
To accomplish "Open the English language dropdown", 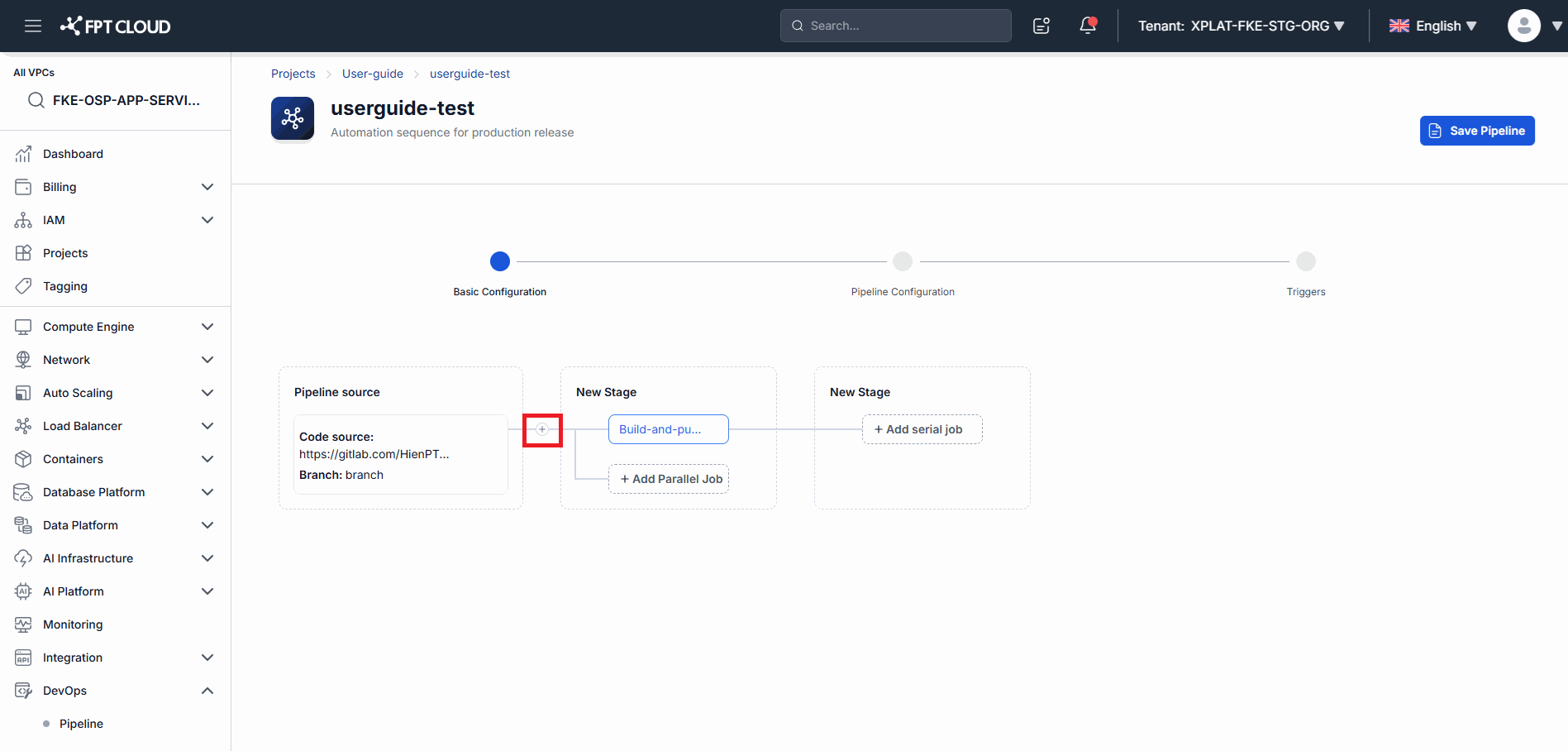I will click(x=1446, y=26).
